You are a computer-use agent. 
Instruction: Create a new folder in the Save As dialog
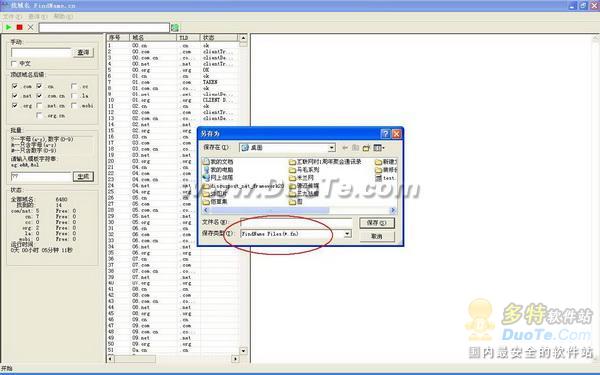point(366,148)
